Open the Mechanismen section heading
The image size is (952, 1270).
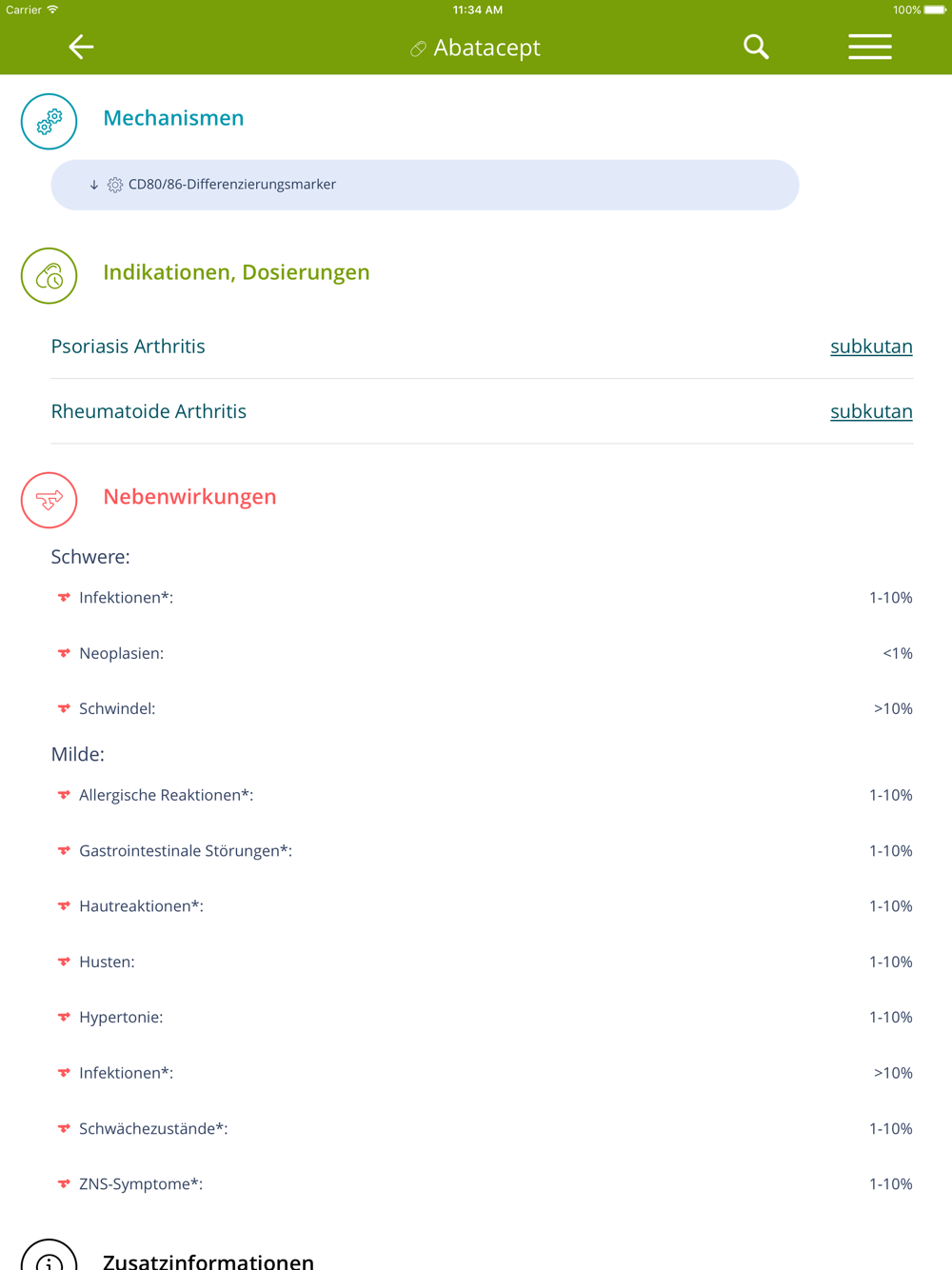173,118
